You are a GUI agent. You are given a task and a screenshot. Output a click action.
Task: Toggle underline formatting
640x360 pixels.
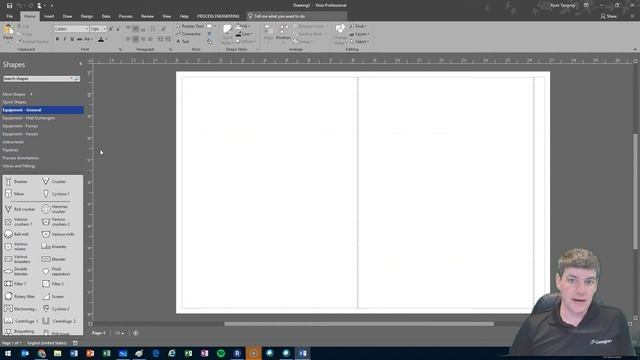[72, 39]
